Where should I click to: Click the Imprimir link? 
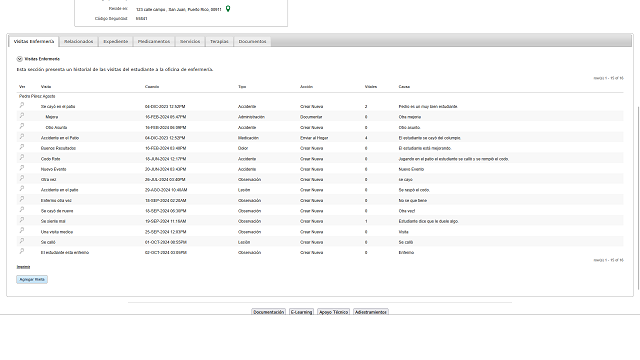point(23,267)
